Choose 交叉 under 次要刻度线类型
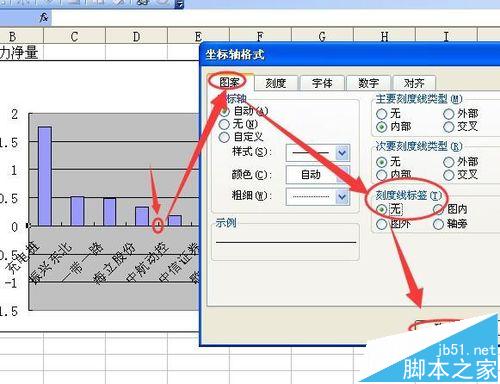The image size is (500, 384). (x=449, y=175)
